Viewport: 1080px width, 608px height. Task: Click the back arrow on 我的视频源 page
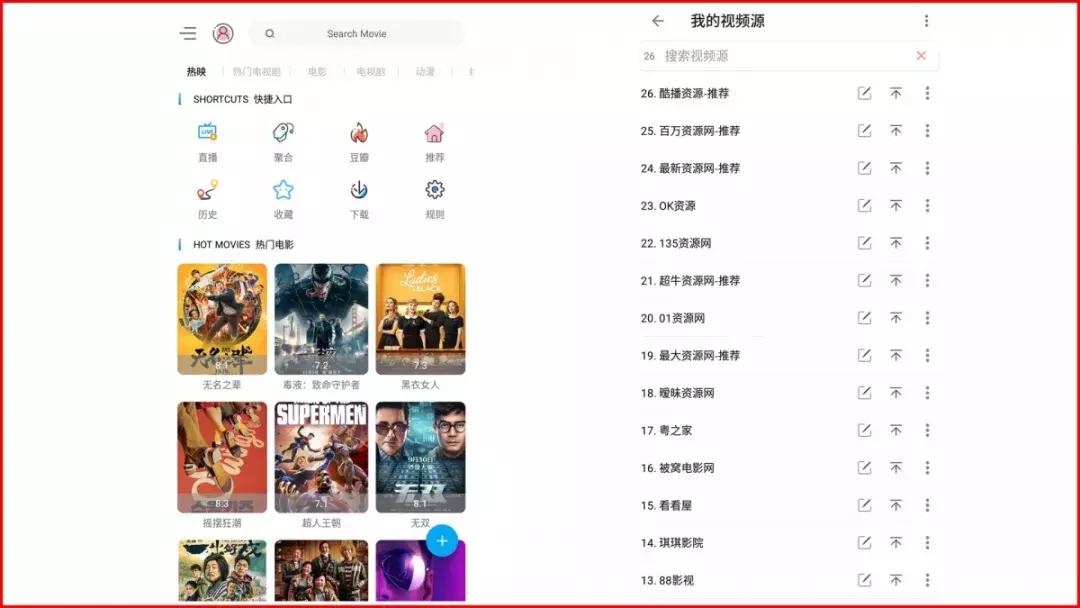[x=656, y=20]
